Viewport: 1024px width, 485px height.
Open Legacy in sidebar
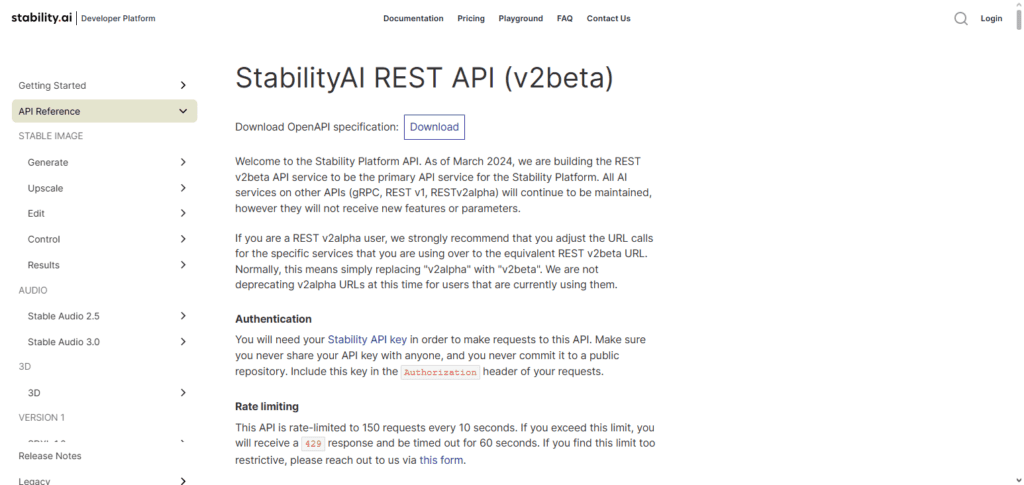(x=34, y=481)
